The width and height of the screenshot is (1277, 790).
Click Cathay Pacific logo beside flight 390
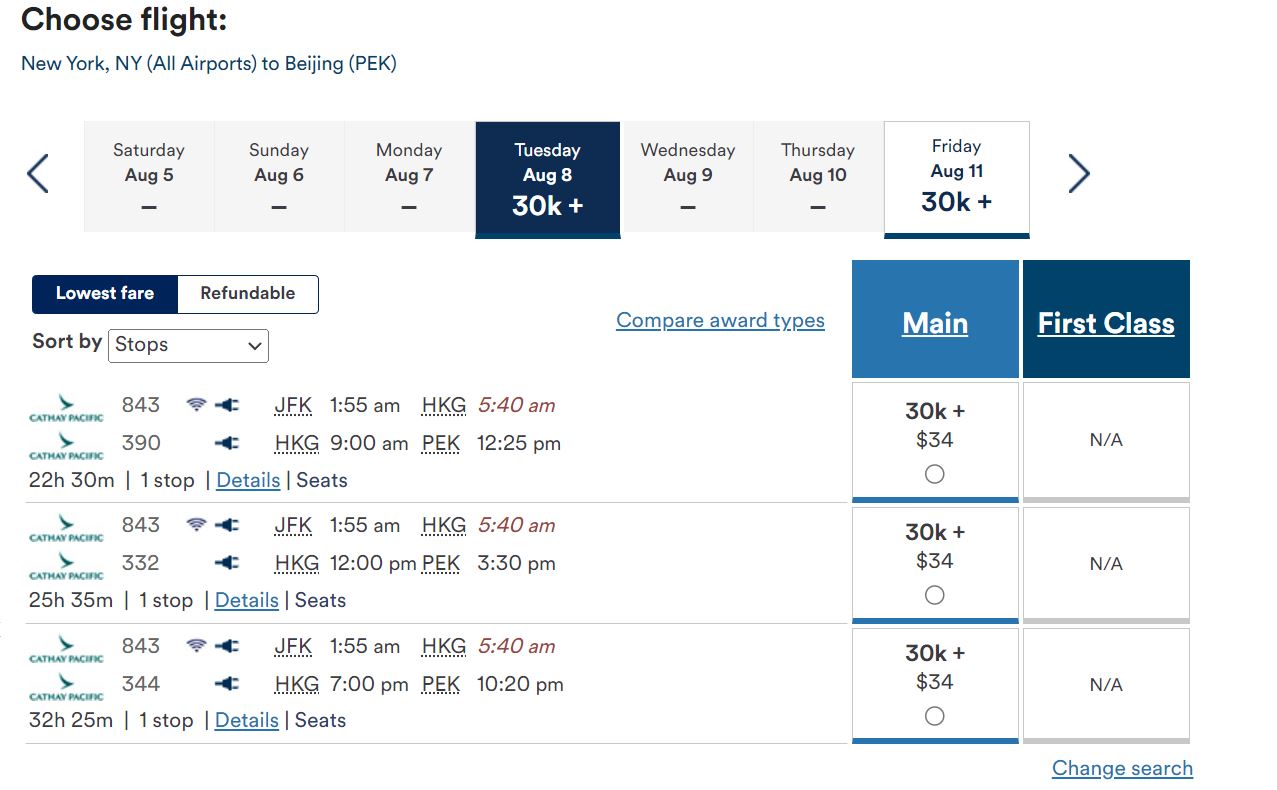[x=66, y=446]
